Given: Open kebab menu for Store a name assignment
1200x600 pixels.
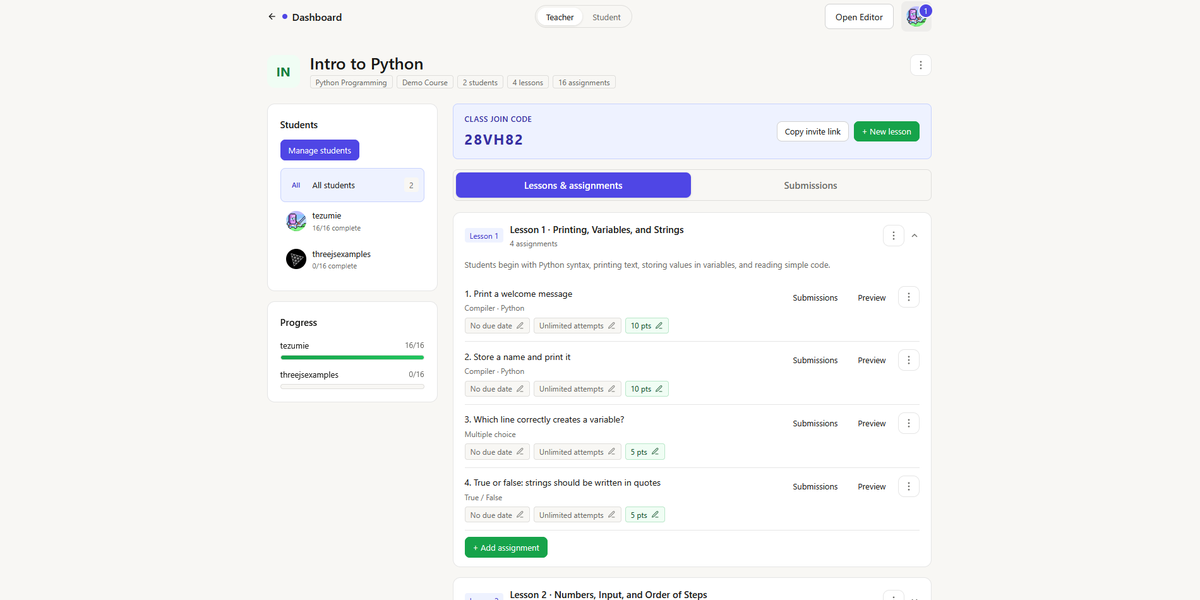Looking at the screenshot, I should pos(908,360).
